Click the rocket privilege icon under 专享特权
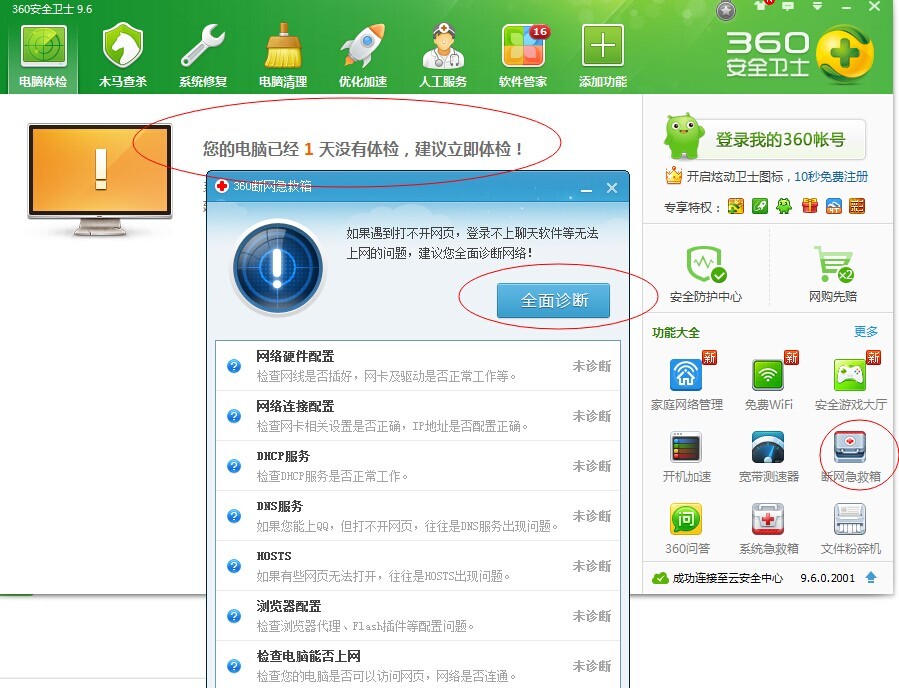 click(x=760, y=206)
